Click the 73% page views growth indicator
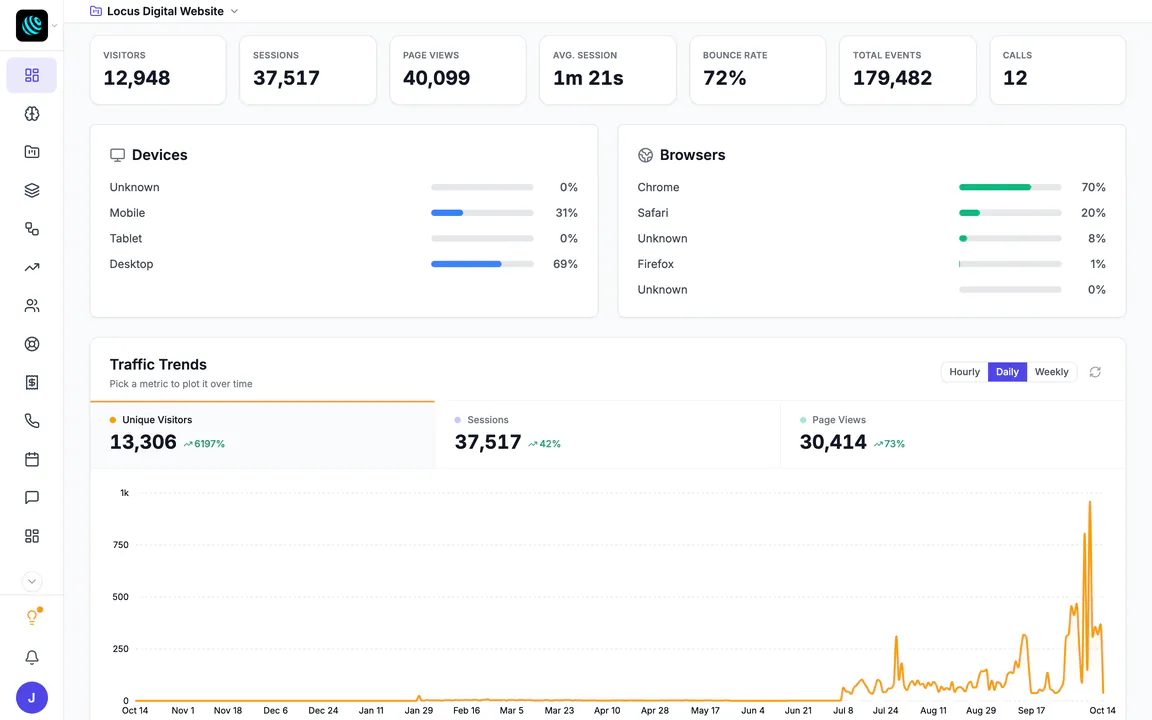The height and width of the screenshot is (720, 1152). [x=889, y=444]
